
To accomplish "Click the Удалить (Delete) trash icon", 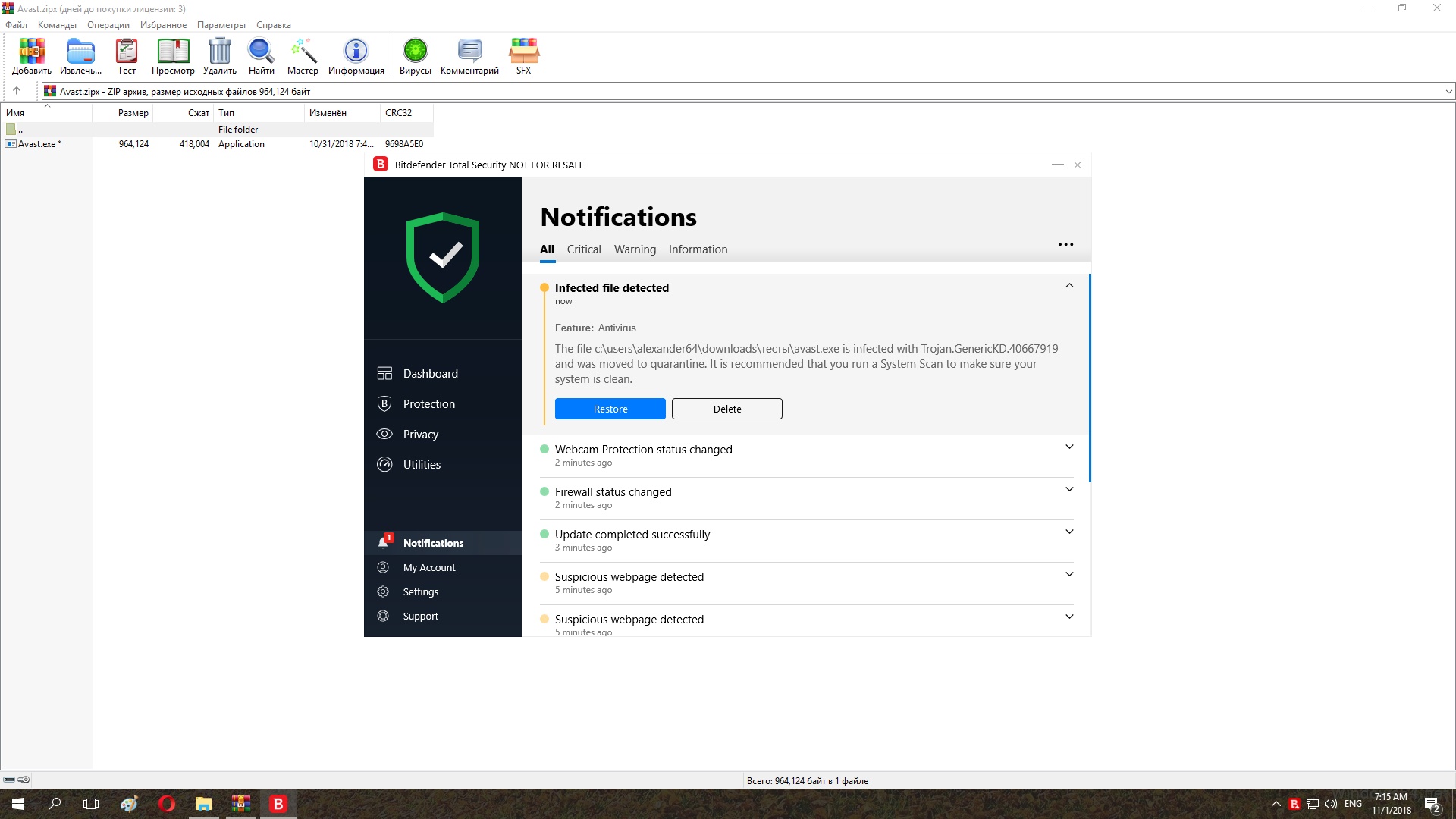I will [x=219, y=56].
